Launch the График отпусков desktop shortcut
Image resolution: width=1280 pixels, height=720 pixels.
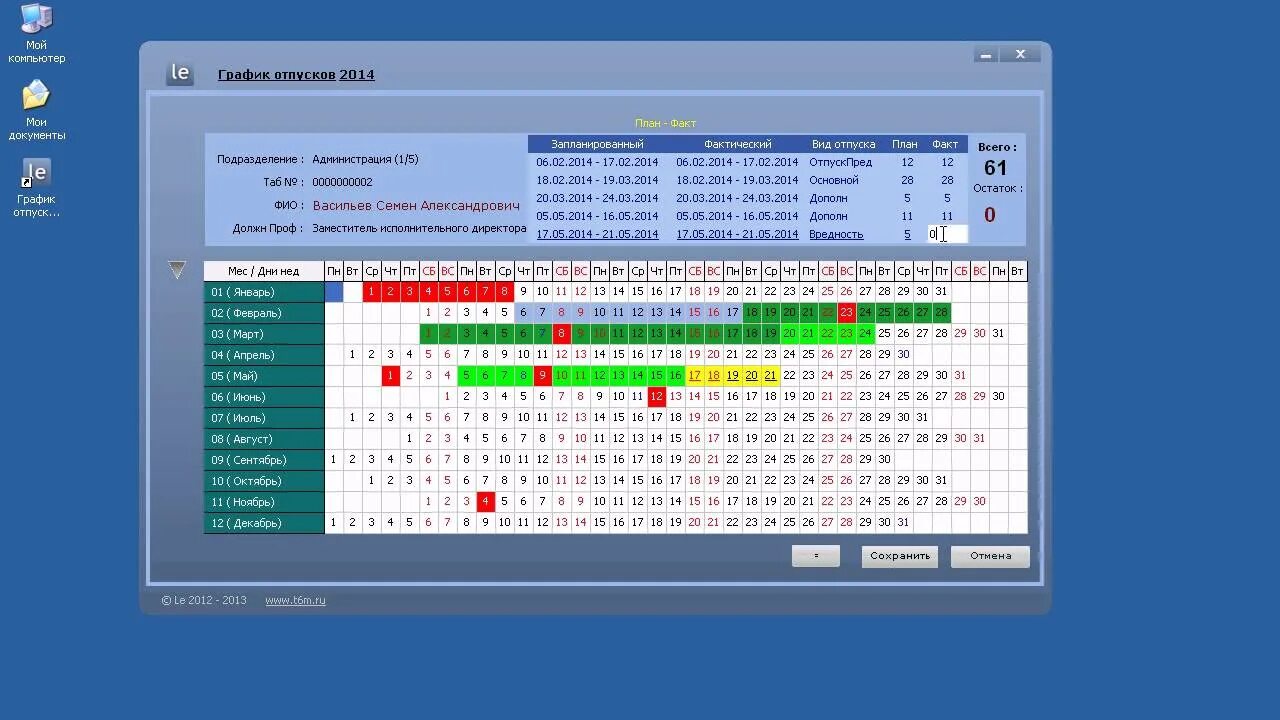[x=36, y=188]
